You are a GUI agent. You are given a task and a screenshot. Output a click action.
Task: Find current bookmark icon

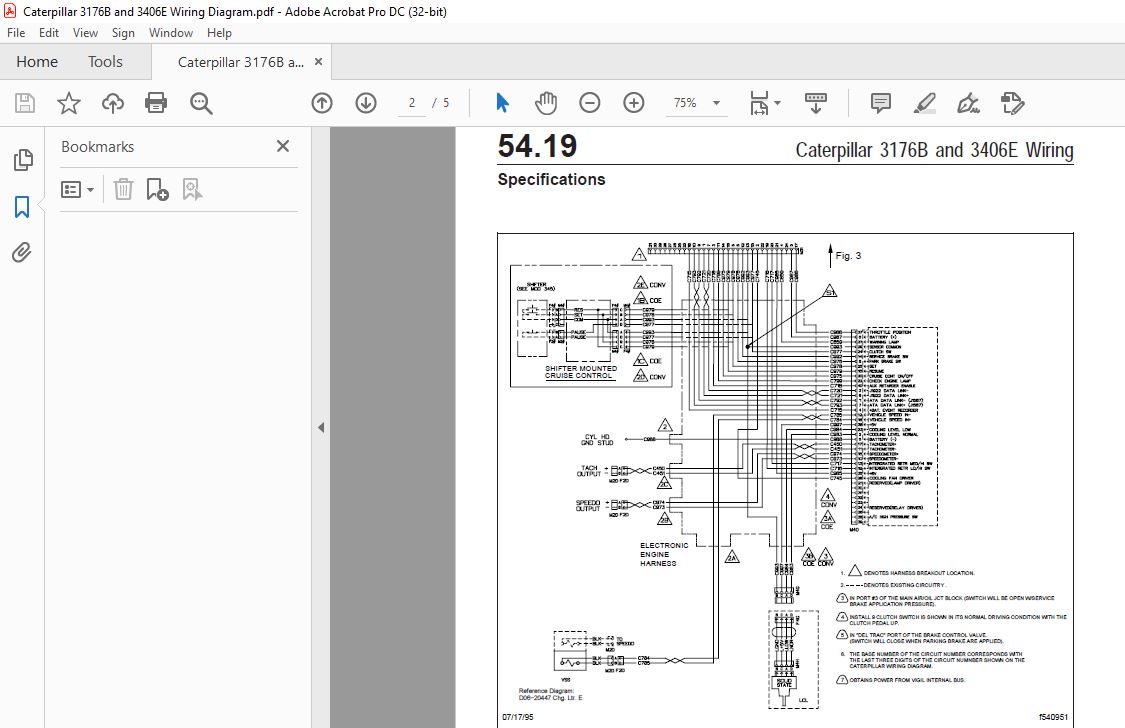coord(192,189)
